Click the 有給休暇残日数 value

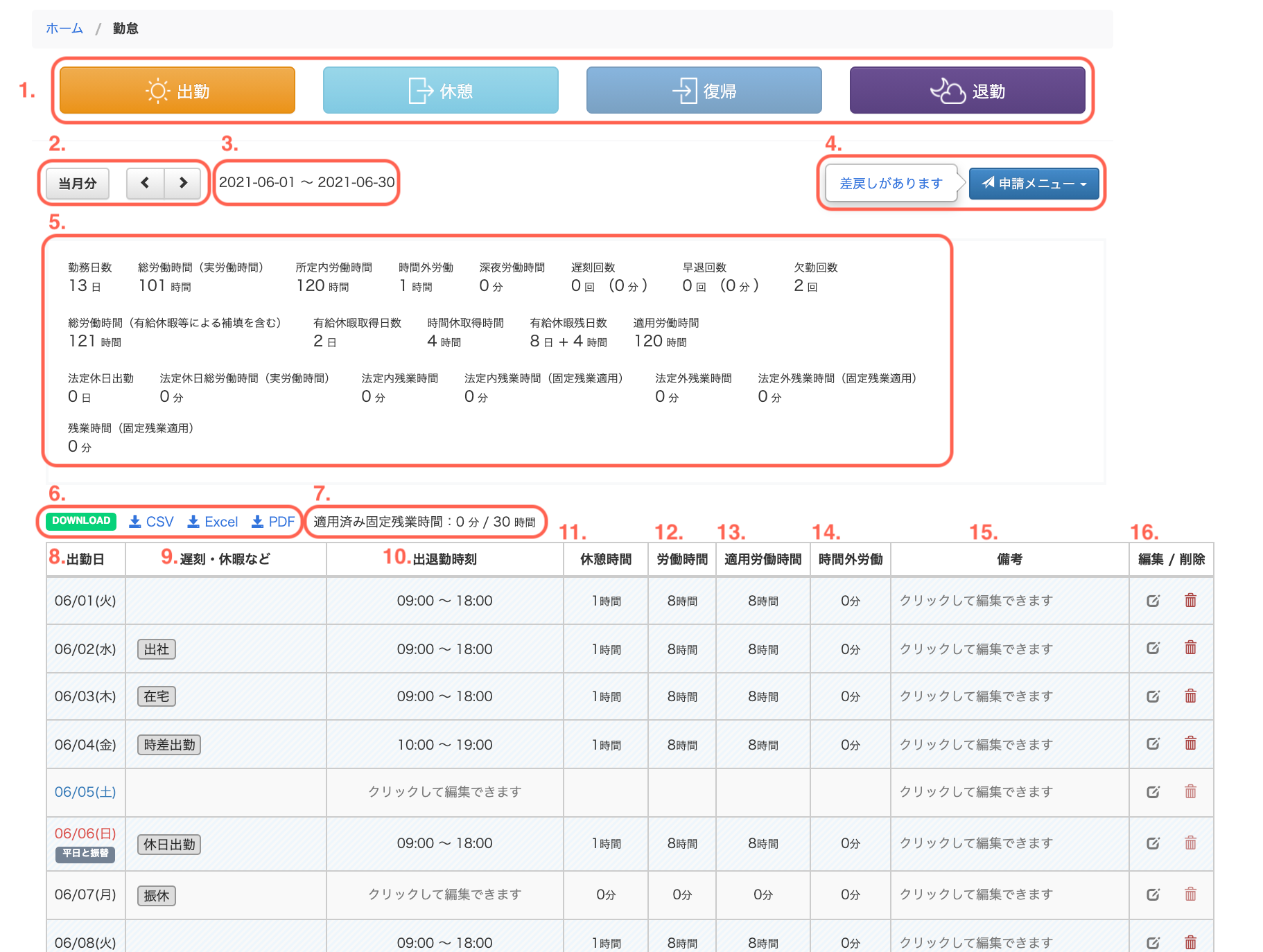pos(568,341)
